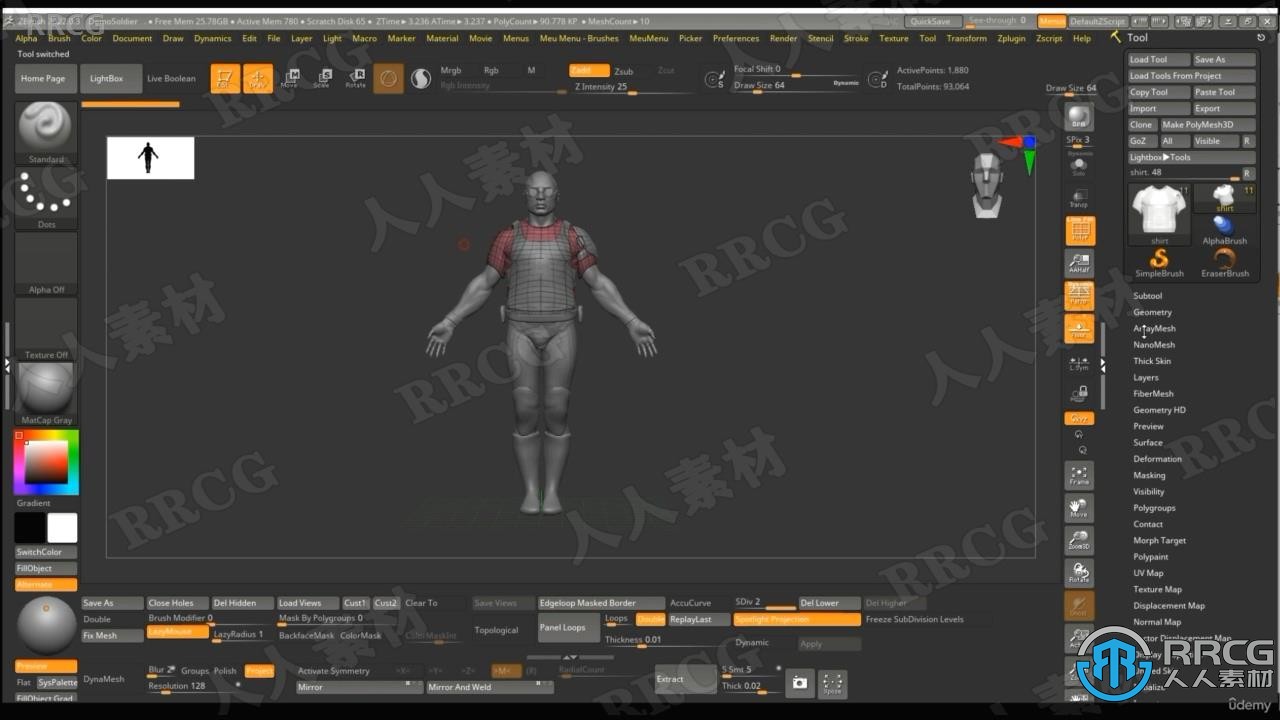Click the BPR render icon
Viewport: 1280px width, 720px height.
click(x=1079, y=117)
